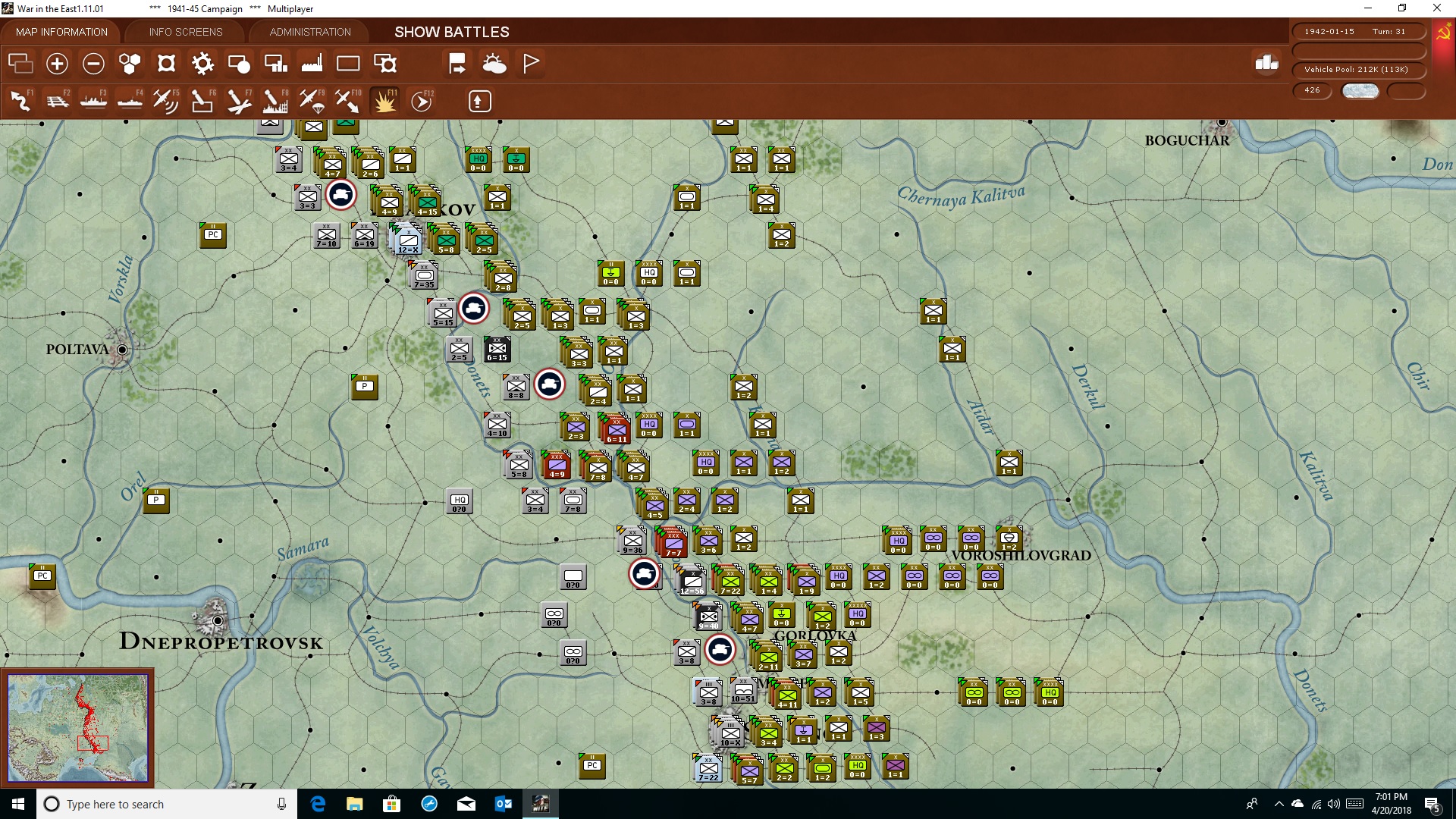The width and height of the screenshot is (1456, 819).
Task: Click the Type here to search box
Action: coord(167,804)
